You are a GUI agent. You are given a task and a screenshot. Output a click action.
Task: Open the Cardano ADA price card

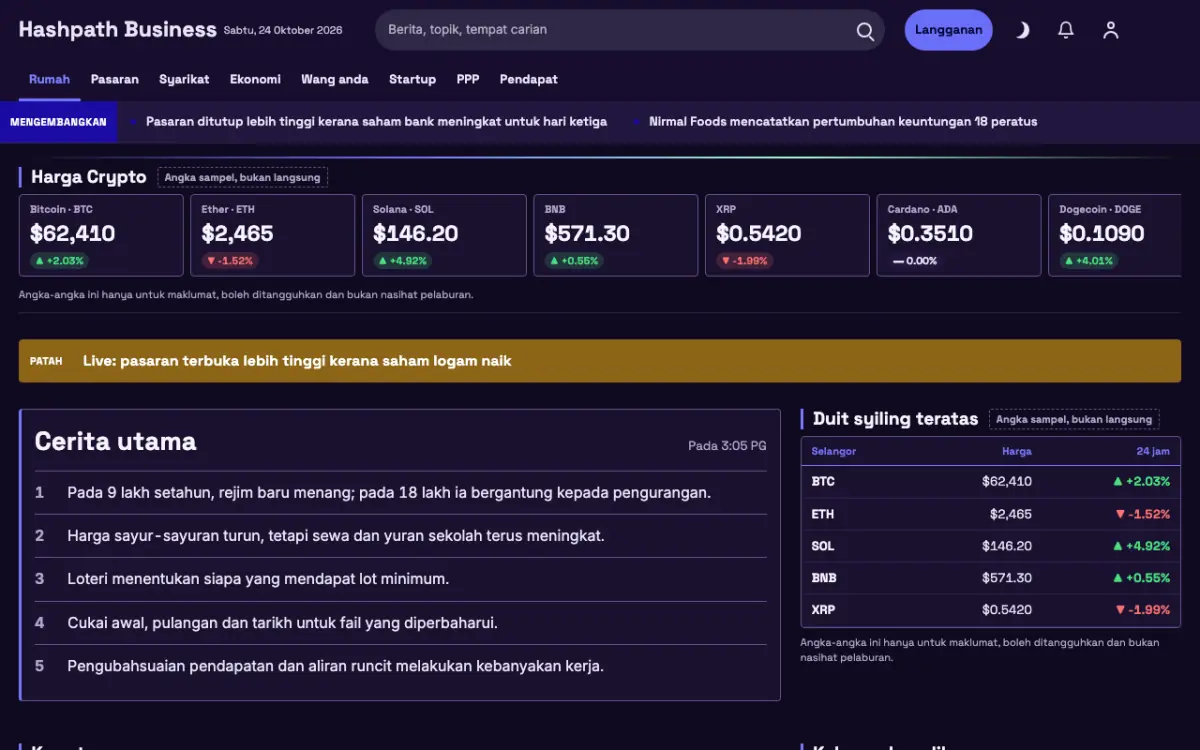959,235
